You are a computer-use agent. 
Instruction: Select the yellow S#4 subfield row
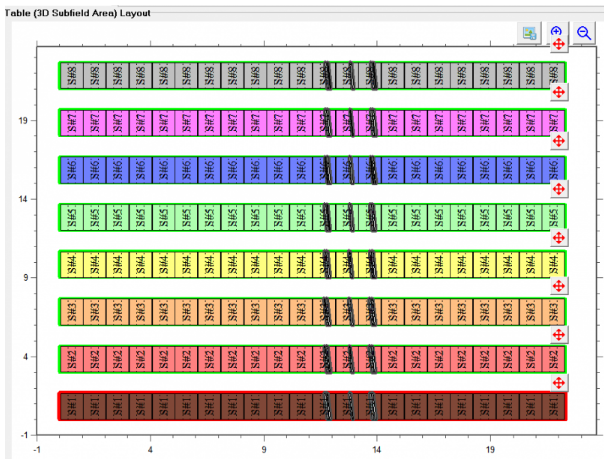pos(250,264)
